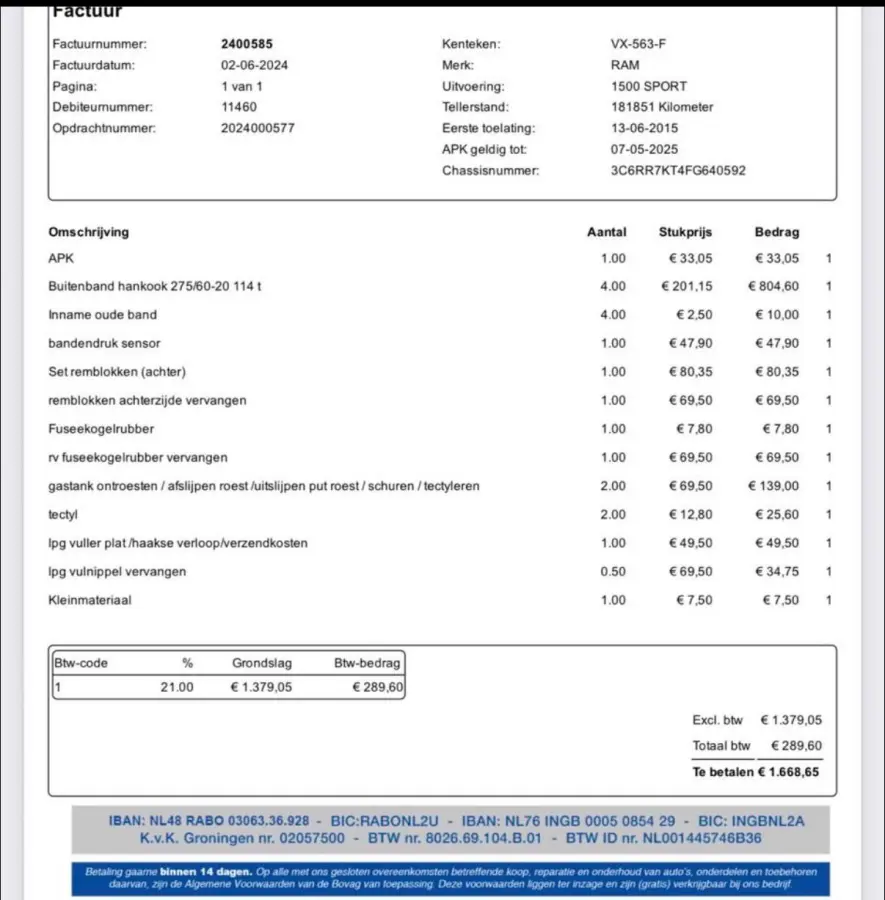The image size is (885, 900).
Task: Click the quantity 0.50 for lpg vulnippel
Action: (x=613, y=572)
